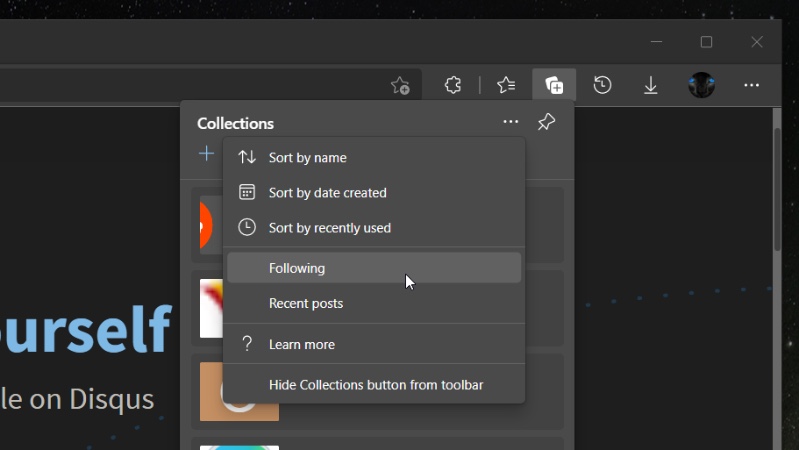
Task: Open the orange collection thumbnail
Action: (207, 225)
